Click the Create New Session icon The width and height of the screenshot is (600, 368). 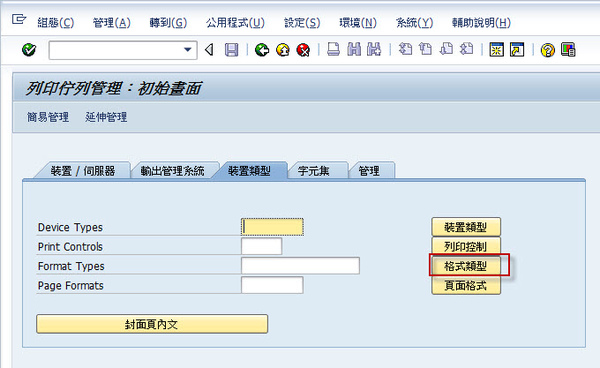pos(497,50)
